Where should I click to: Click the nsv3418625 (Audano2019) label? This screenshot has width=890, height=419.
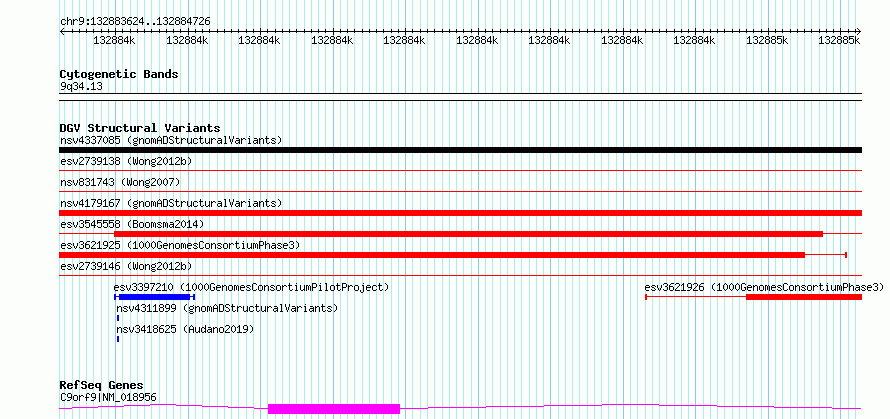pyautogui.click(x=185, y=329)
